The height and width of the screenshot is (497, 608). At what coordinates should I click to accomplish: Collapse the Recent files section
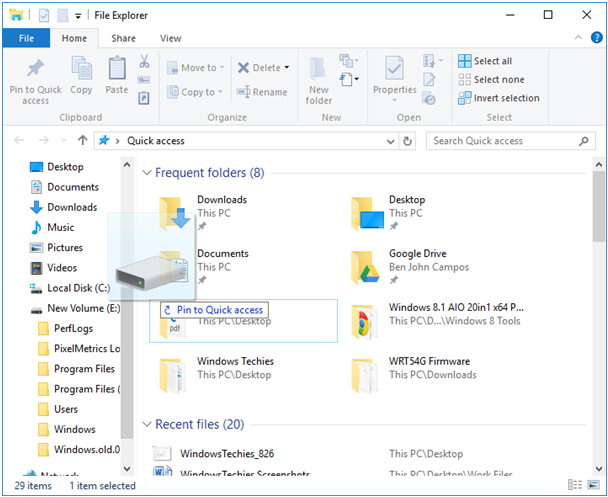tap(147, 425)
